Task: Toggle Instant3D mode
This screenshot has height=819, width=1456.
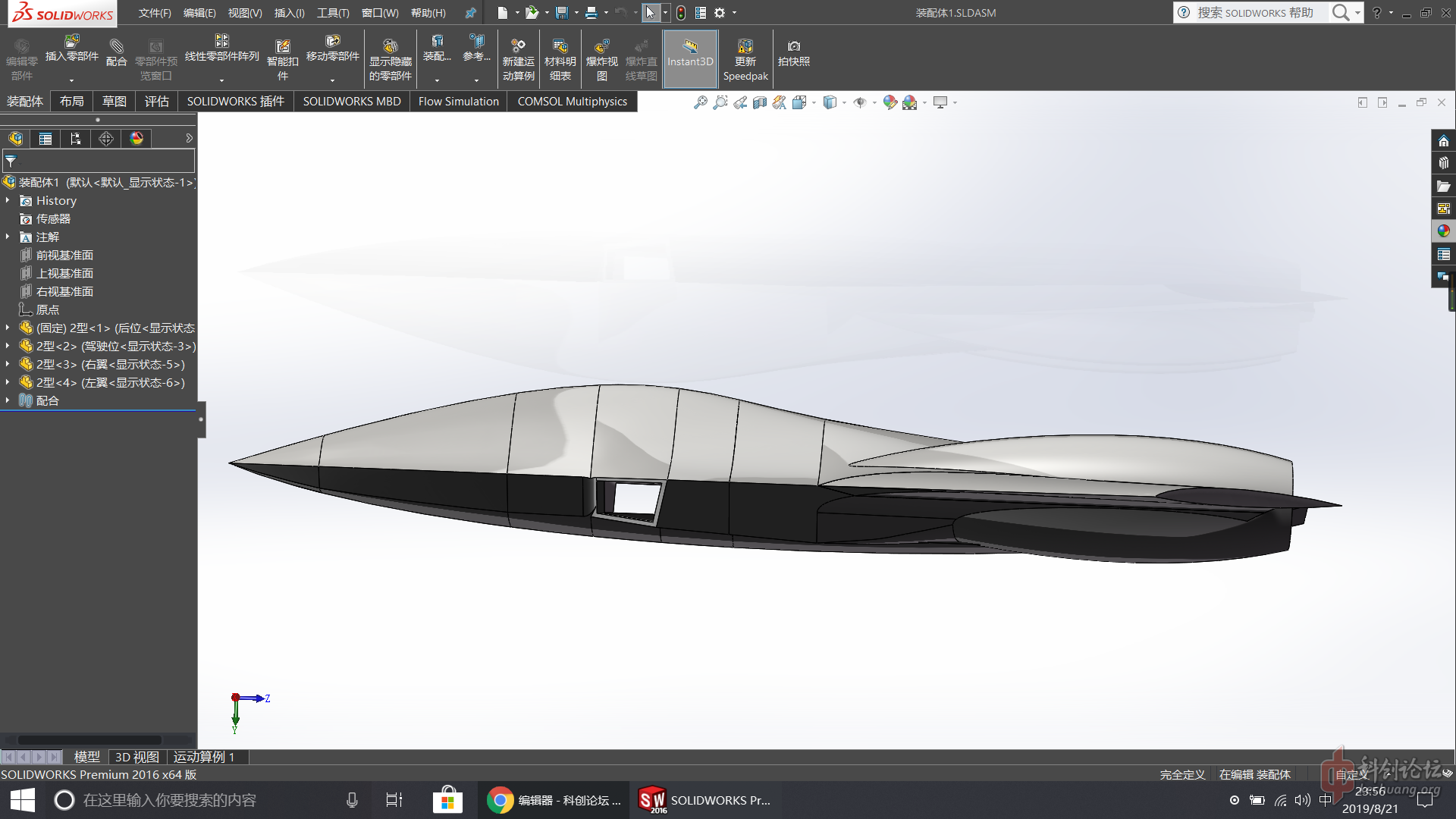Action: pos(690,59)
